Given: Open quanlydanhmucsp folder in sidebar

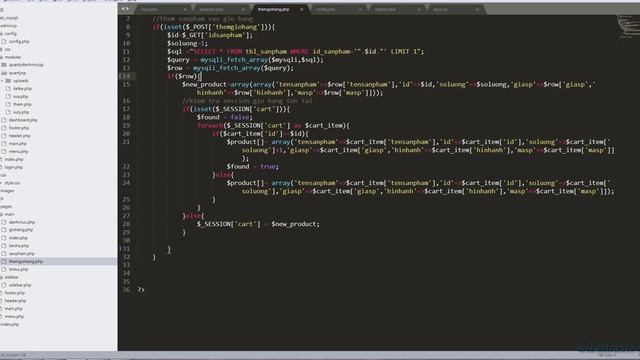Looking at the screenshot, I should click(26, 65).
